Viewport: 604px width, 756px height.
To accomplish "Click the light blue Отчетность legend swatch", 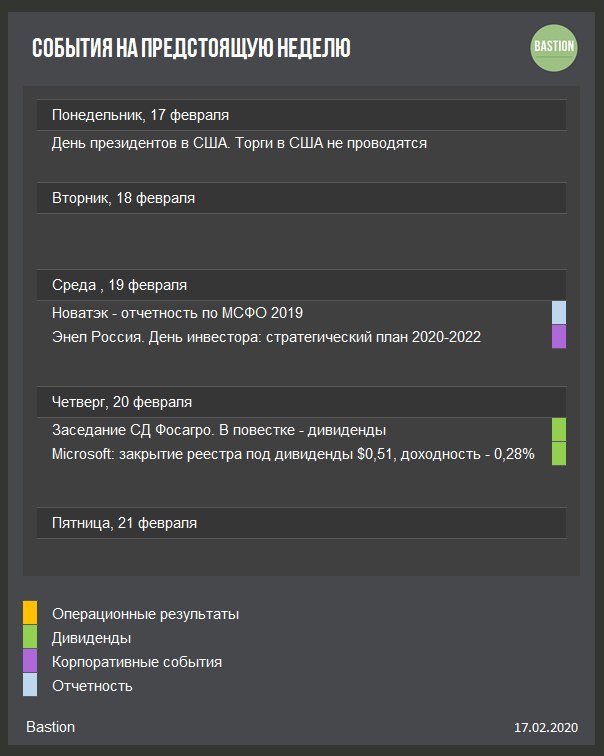I will point(30,685).
